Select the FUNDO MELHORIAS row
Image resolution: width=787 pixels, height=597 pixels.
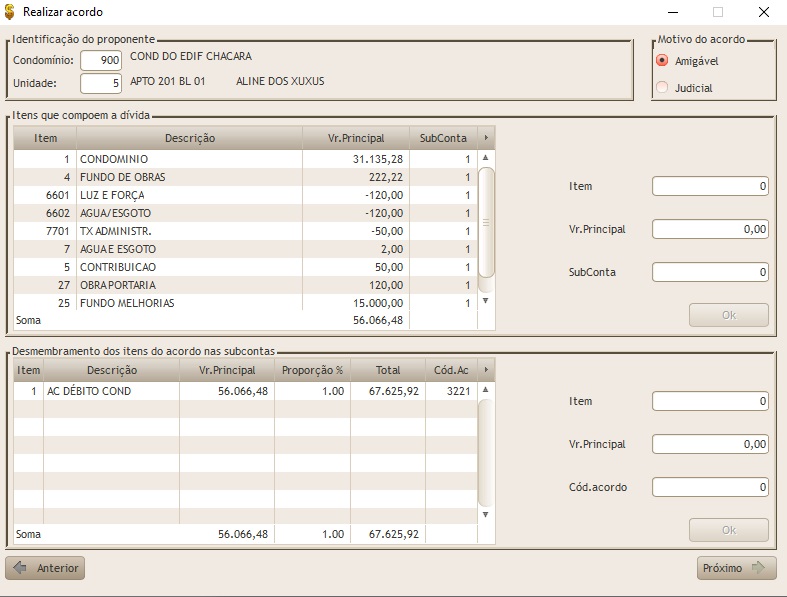tap(190, 303)
